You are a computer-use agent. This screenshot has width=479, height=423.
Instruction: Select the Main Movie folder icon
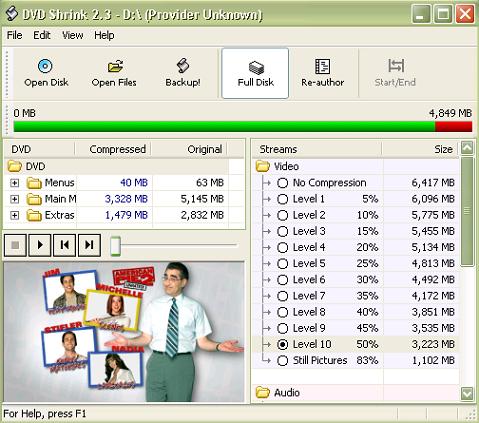34,199
